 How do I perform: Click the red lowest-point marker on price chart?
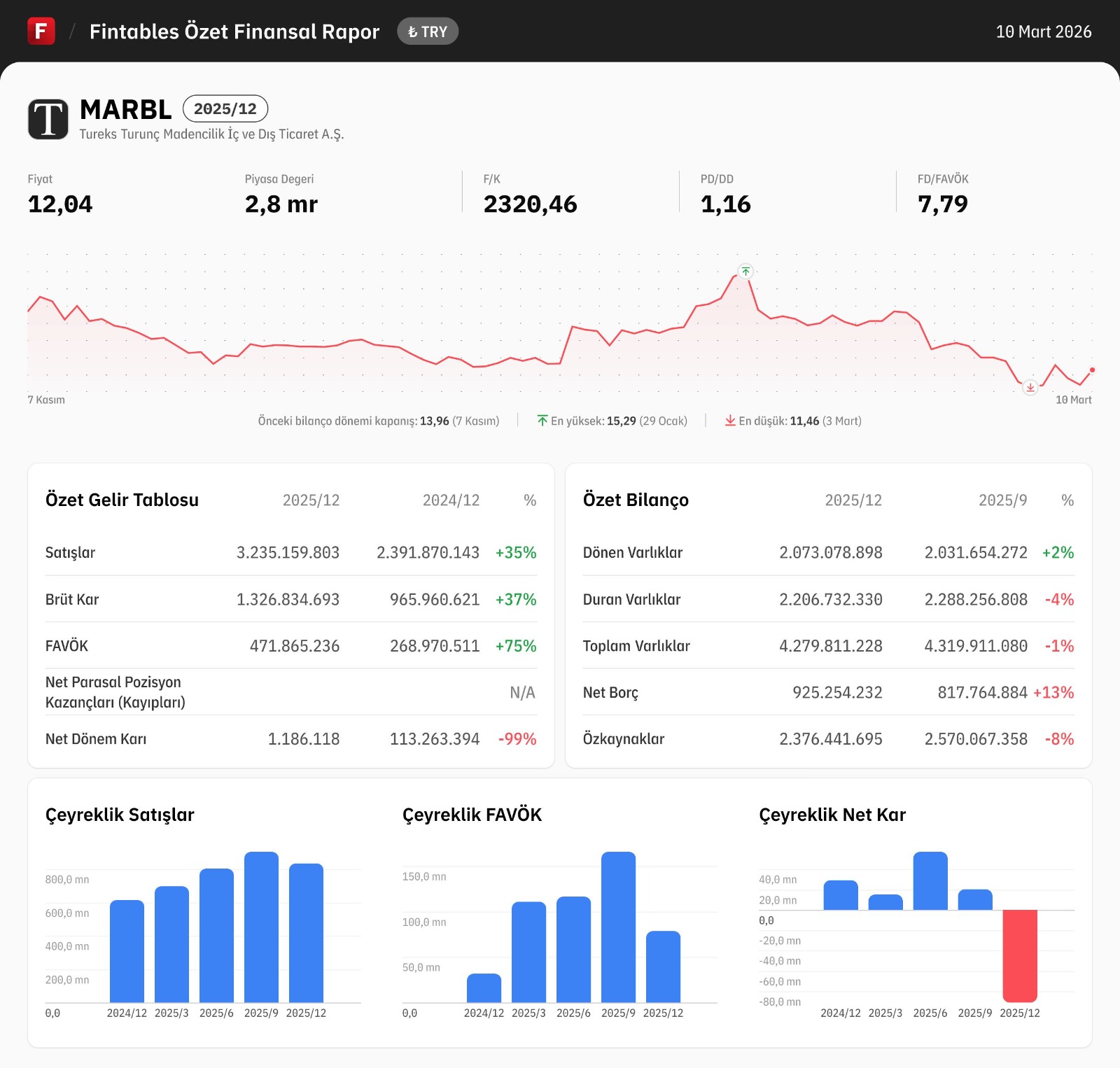(1030, 387)
